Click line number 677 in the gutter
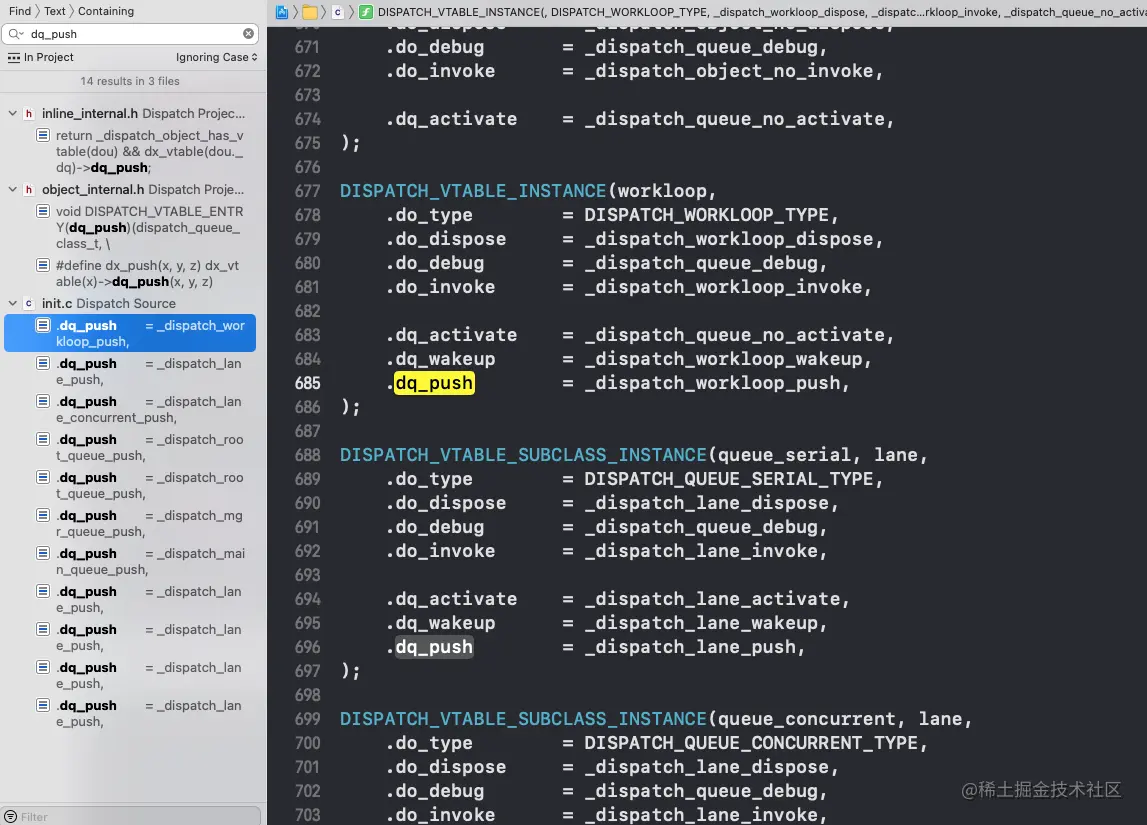Screen dimensions: 1147x825 (307, 191)
